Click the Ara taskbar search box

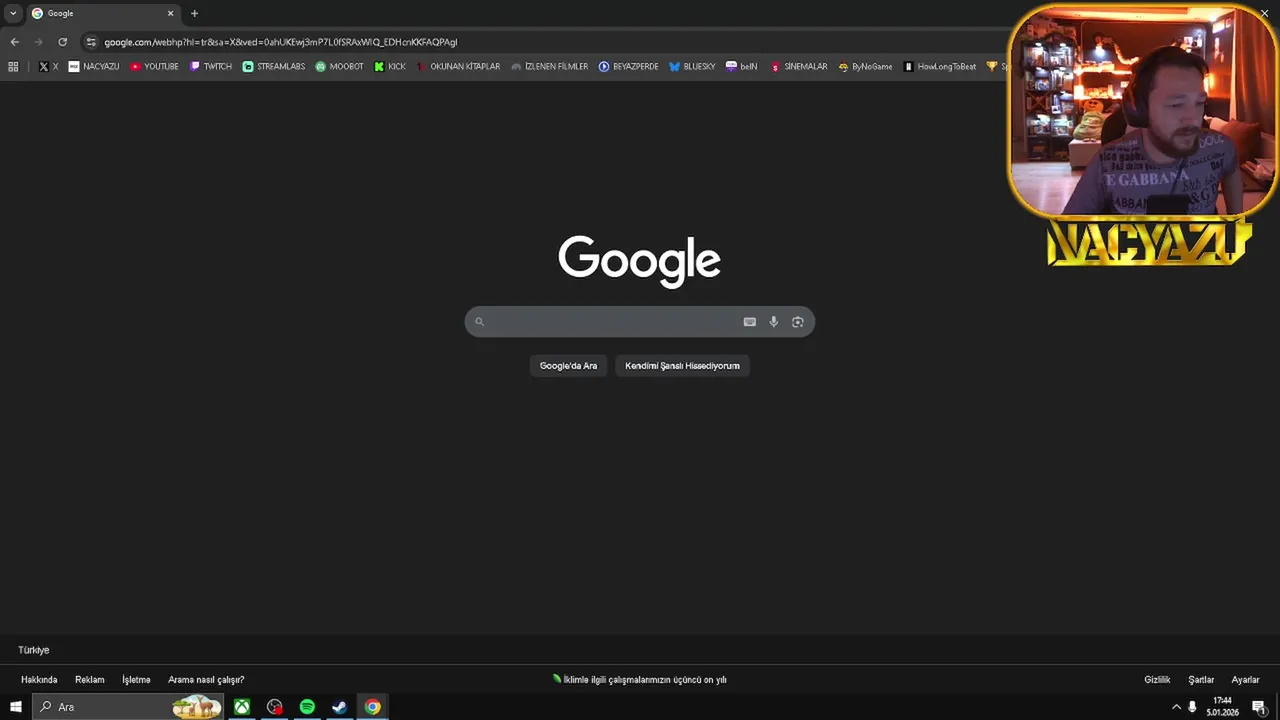(x=128, y=707)
